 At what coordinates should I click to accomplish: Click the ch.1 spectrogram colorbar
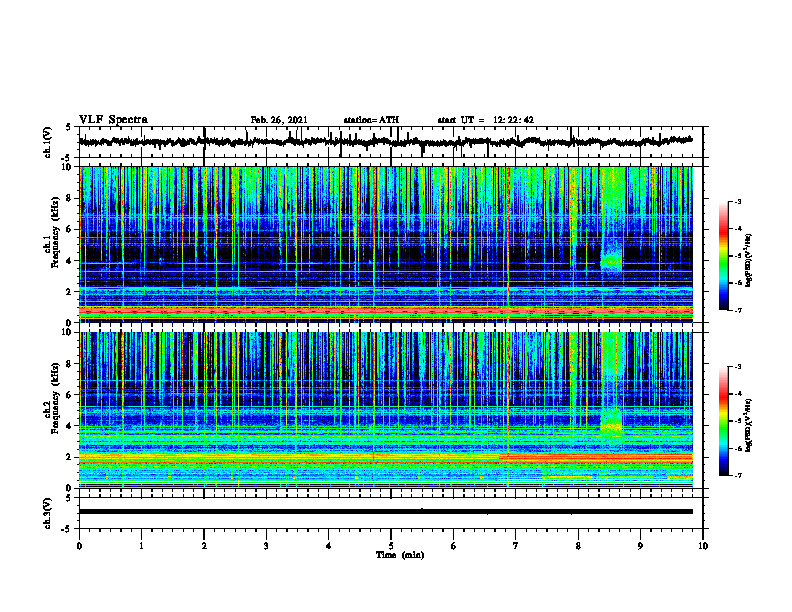(724, 256)
